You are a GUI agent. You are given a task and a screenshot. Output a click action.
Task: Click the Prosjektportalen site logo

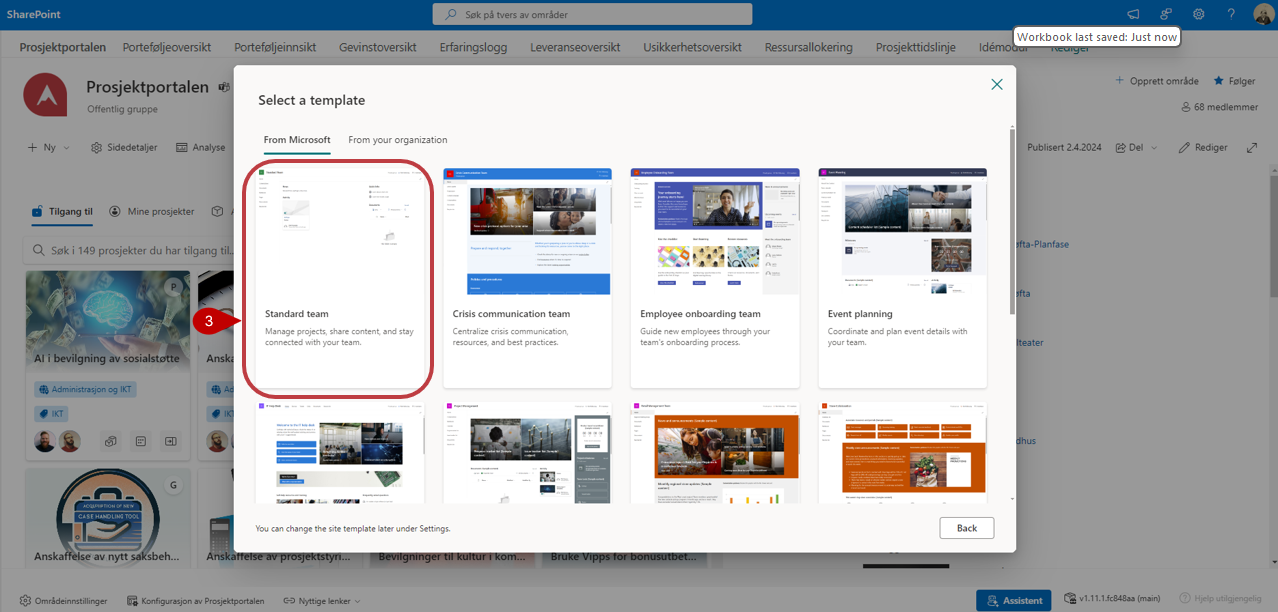(x=46, y=95)
